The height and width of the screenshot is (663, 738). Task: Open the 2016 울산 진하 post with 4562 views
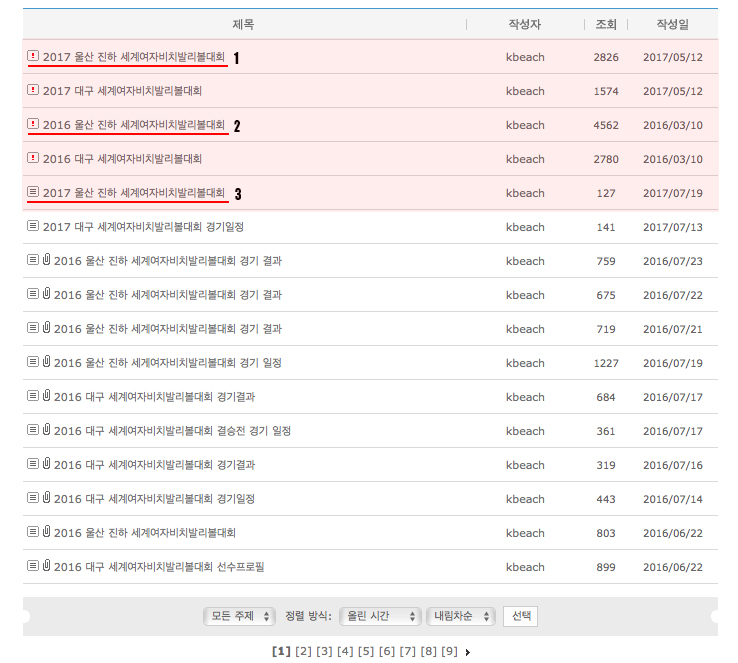[x=134, y=125]
